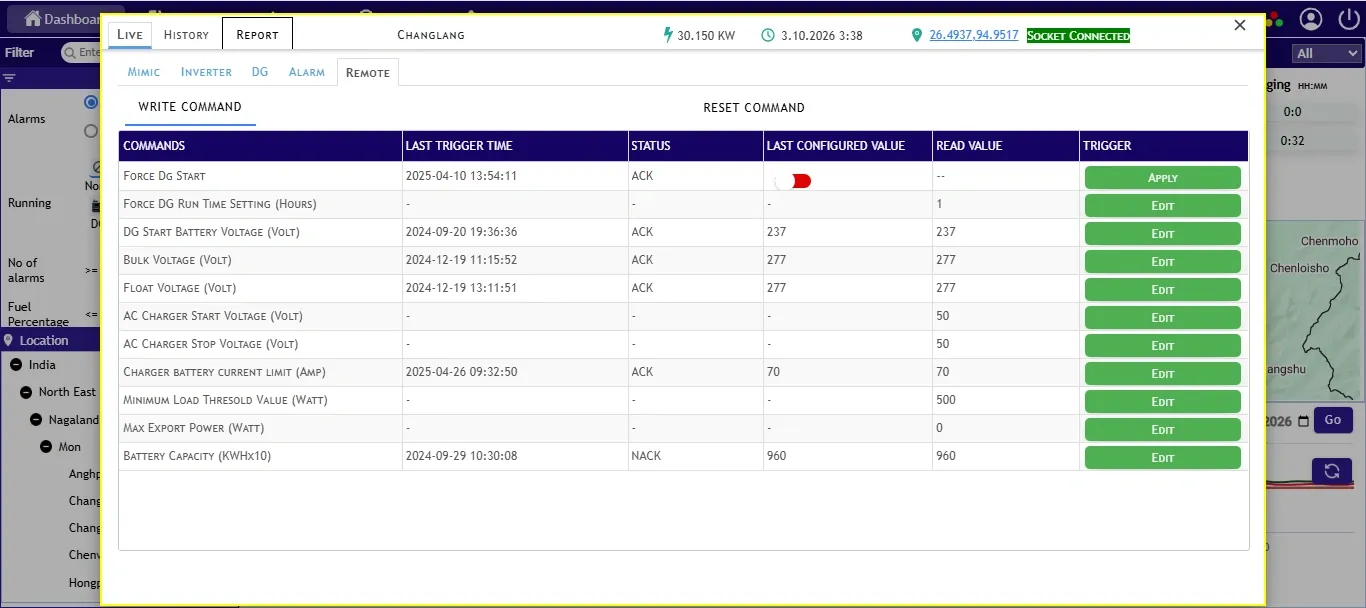Image resolution: width=1366 pixels, height=608 pixels.
Task: Click the Chenloisho label on map
Action: 1299,269
